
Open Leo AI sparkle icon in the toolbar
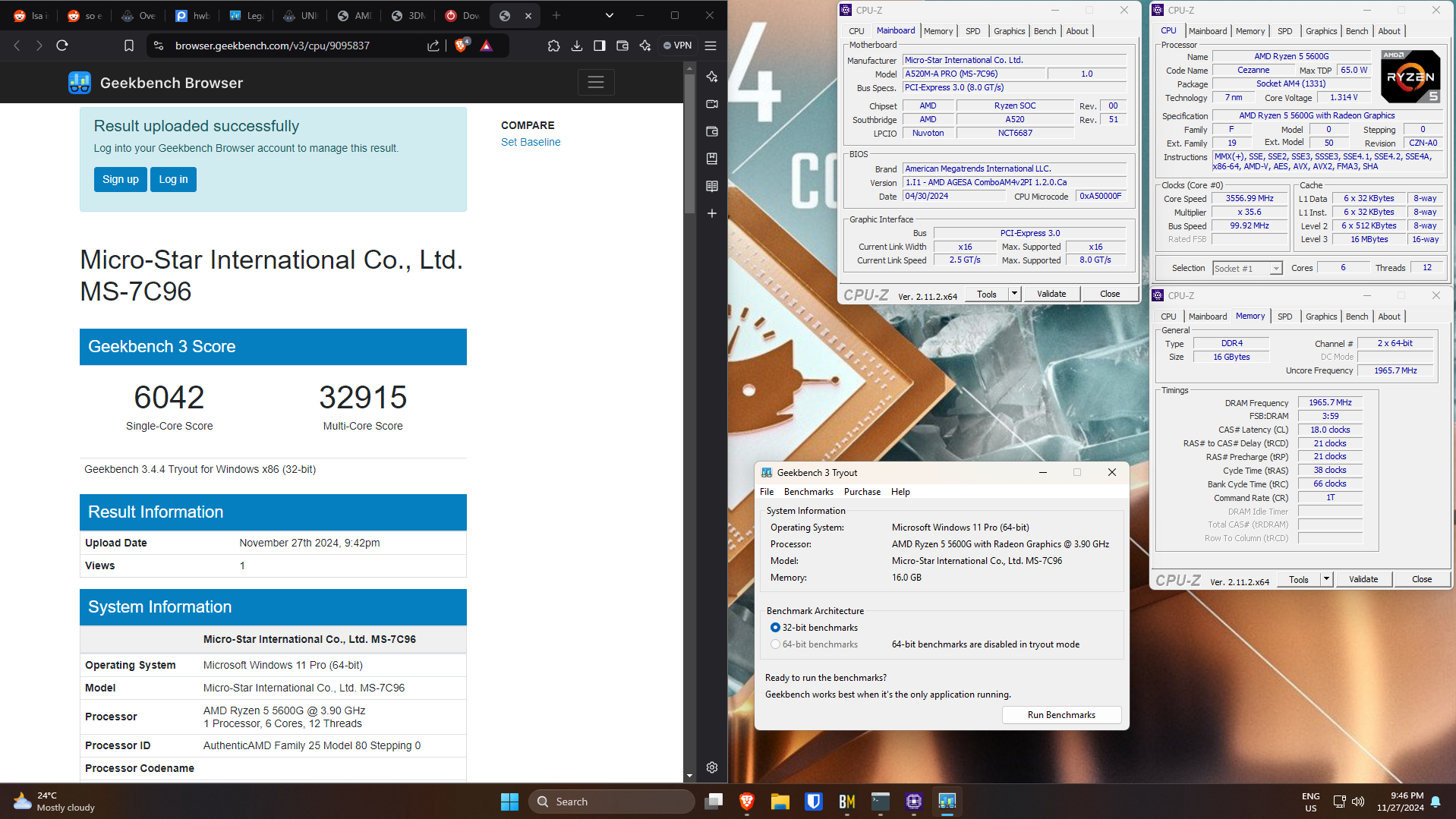click(645, 46)
